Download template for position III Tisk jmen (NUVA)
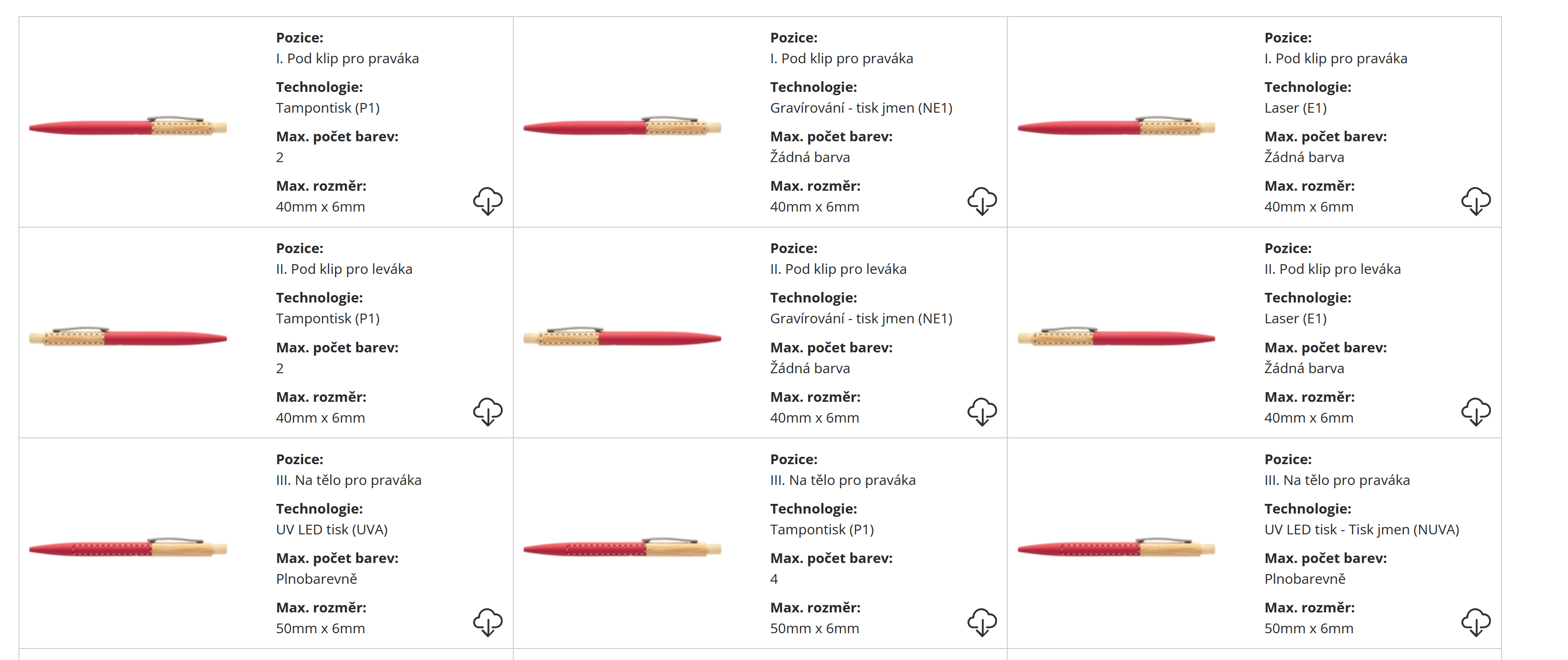Screen dimensions: 1568x660 pyautogui.click(x=1476, y=622)
